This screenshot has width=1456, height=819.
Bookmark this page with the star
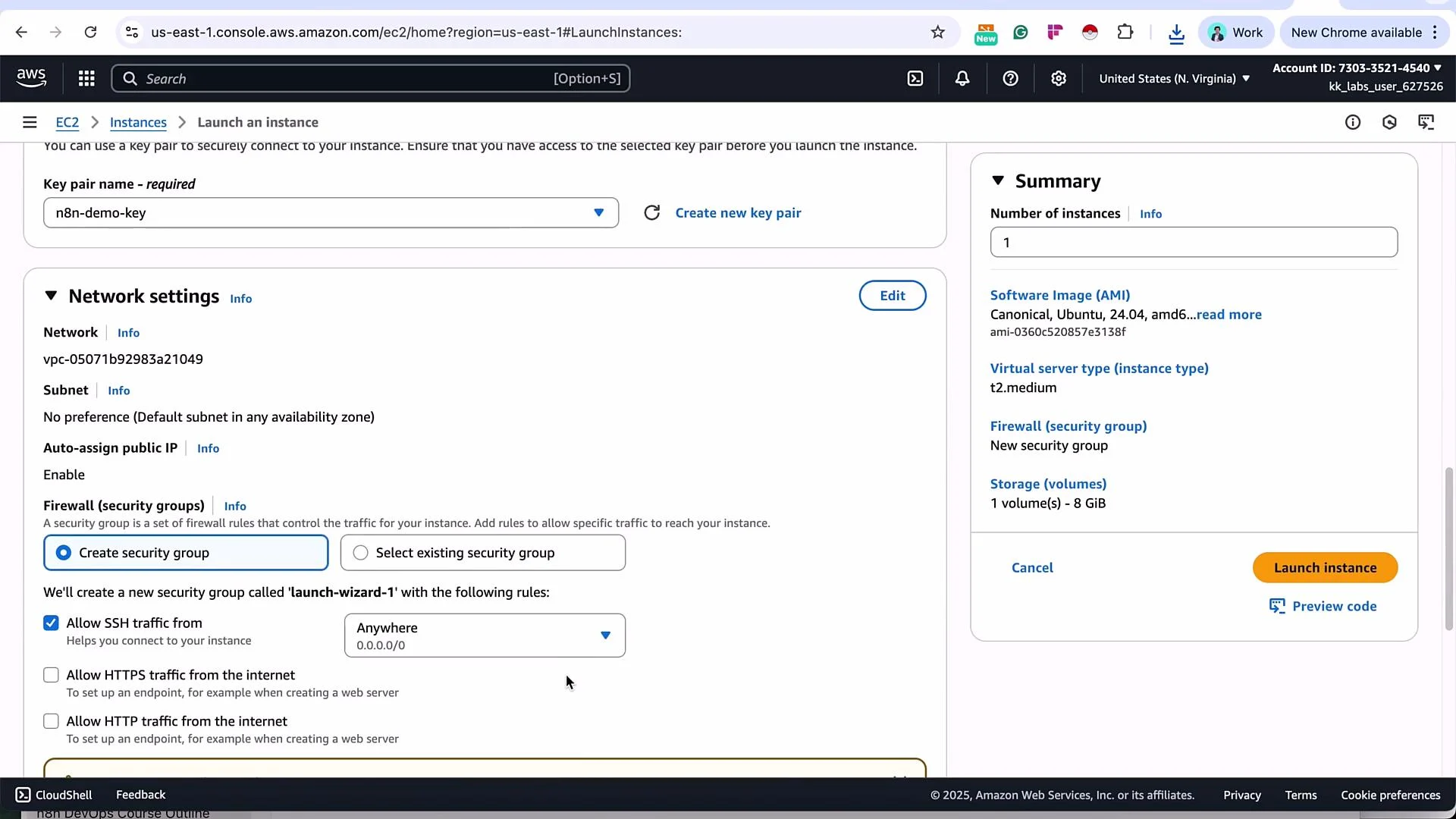pyautogui.click(x=938, y=32)
